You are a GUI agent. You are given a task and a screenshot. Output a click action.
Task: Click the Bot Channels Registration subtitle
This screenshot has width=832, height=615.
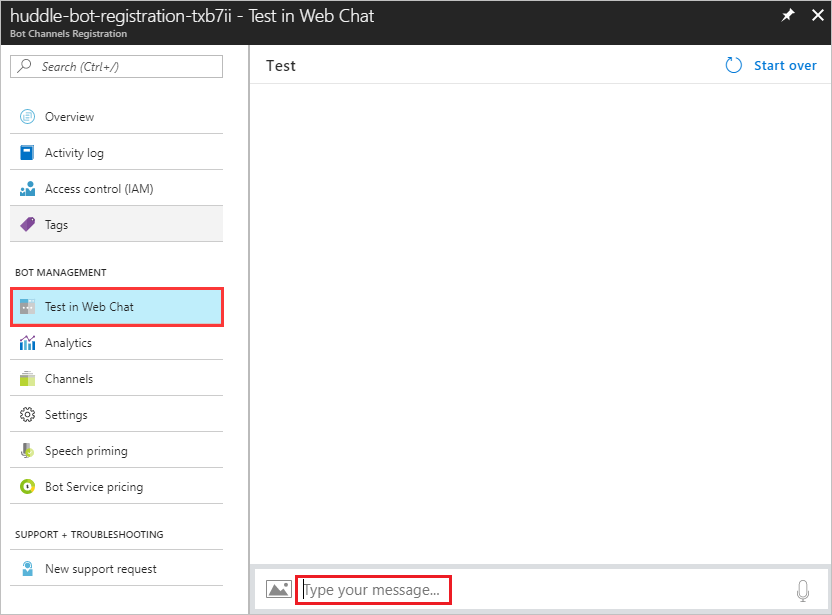(68, 33)
